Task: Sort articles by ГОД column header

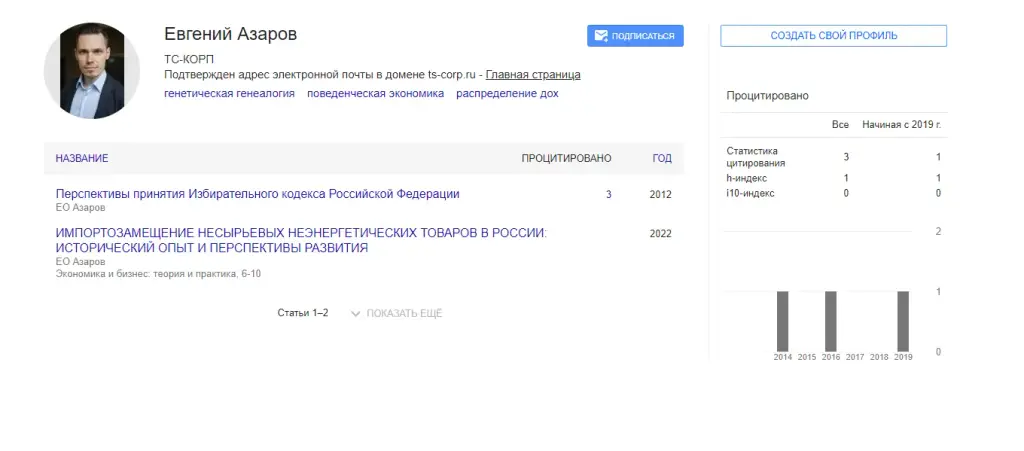Action: [x=662, y=158]
